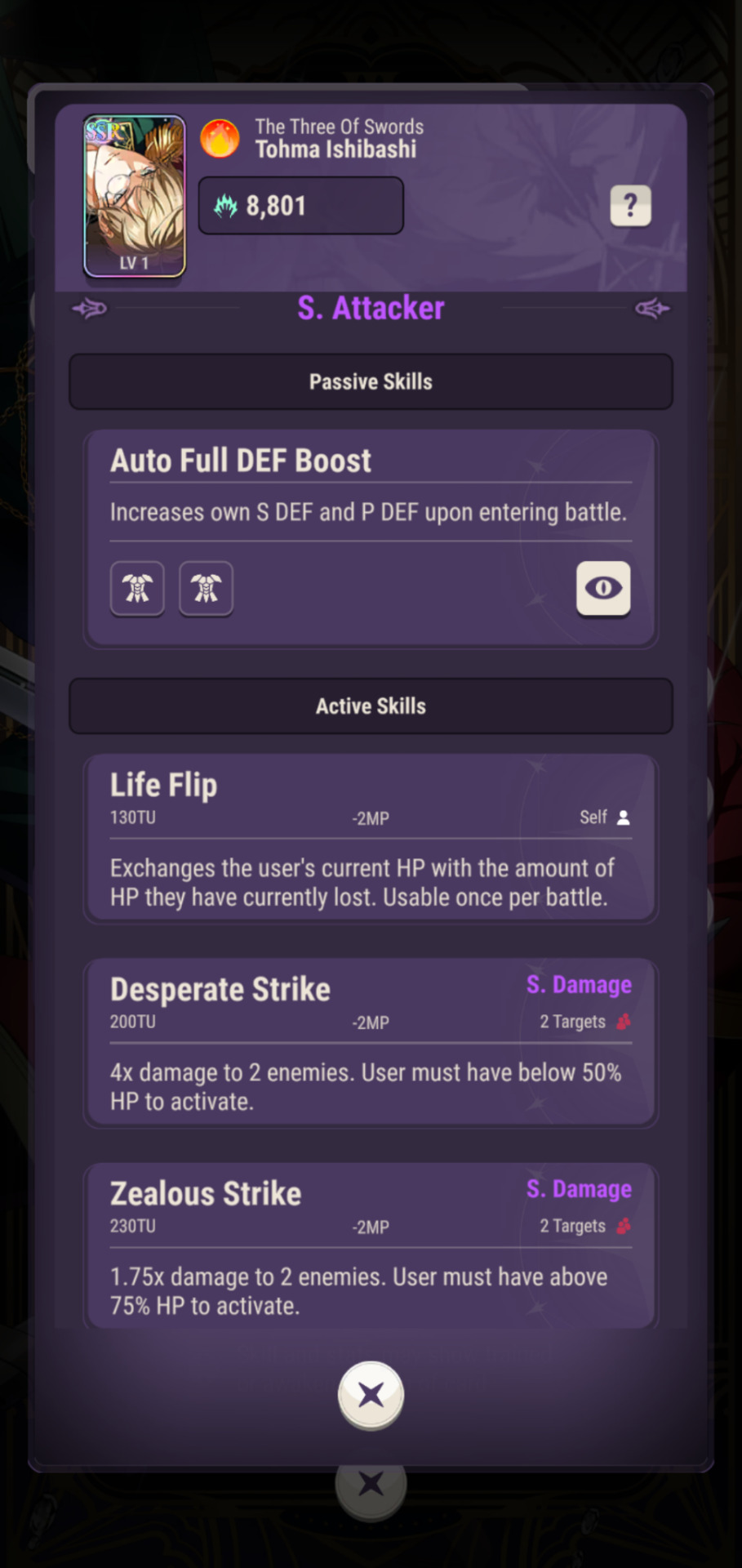742x1568 pixels.
Task: Click the left ornament arrow beside S. Attacker
Action: point(89,309)
